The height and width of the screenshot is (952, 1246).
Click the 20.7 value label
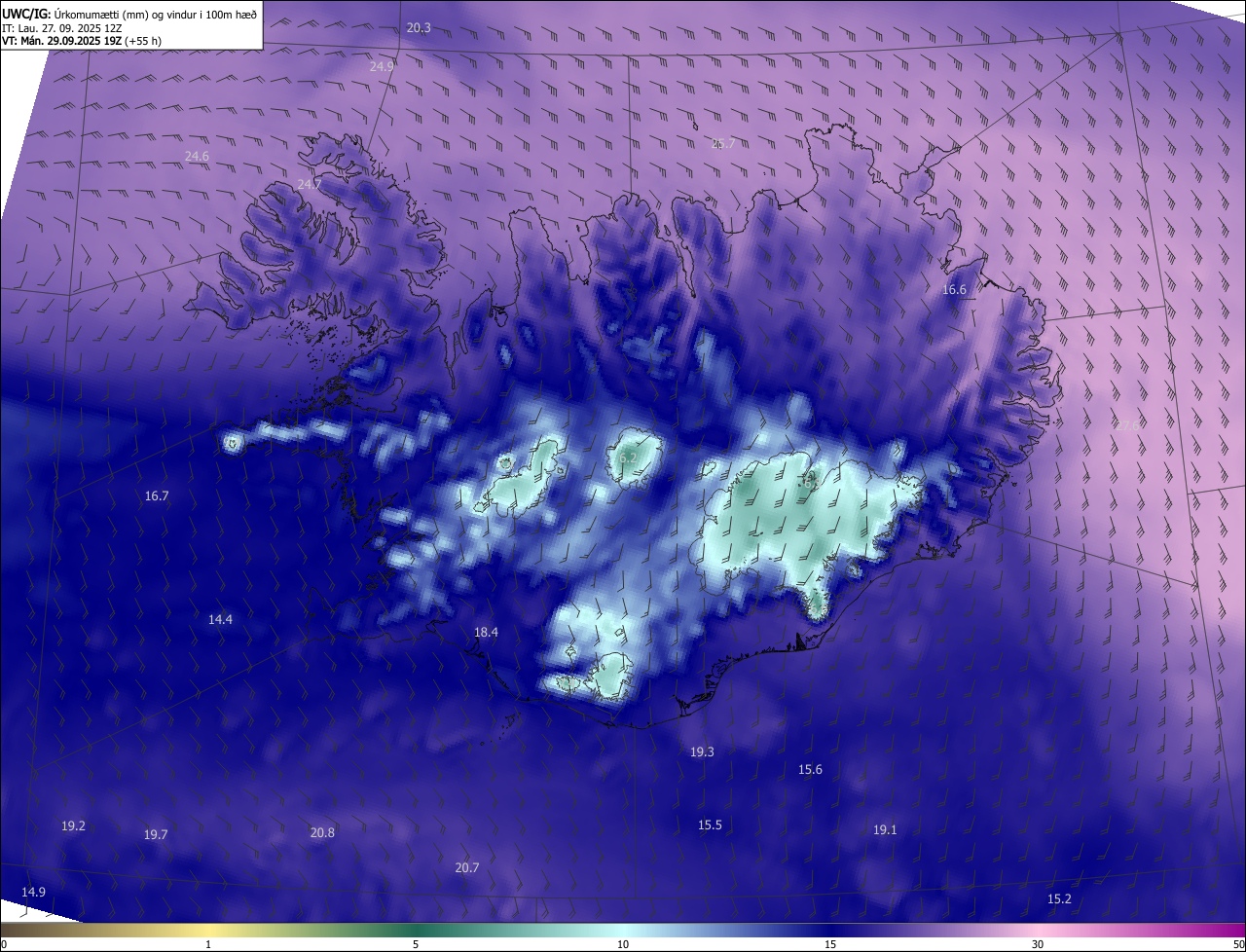tap(467, 868)
